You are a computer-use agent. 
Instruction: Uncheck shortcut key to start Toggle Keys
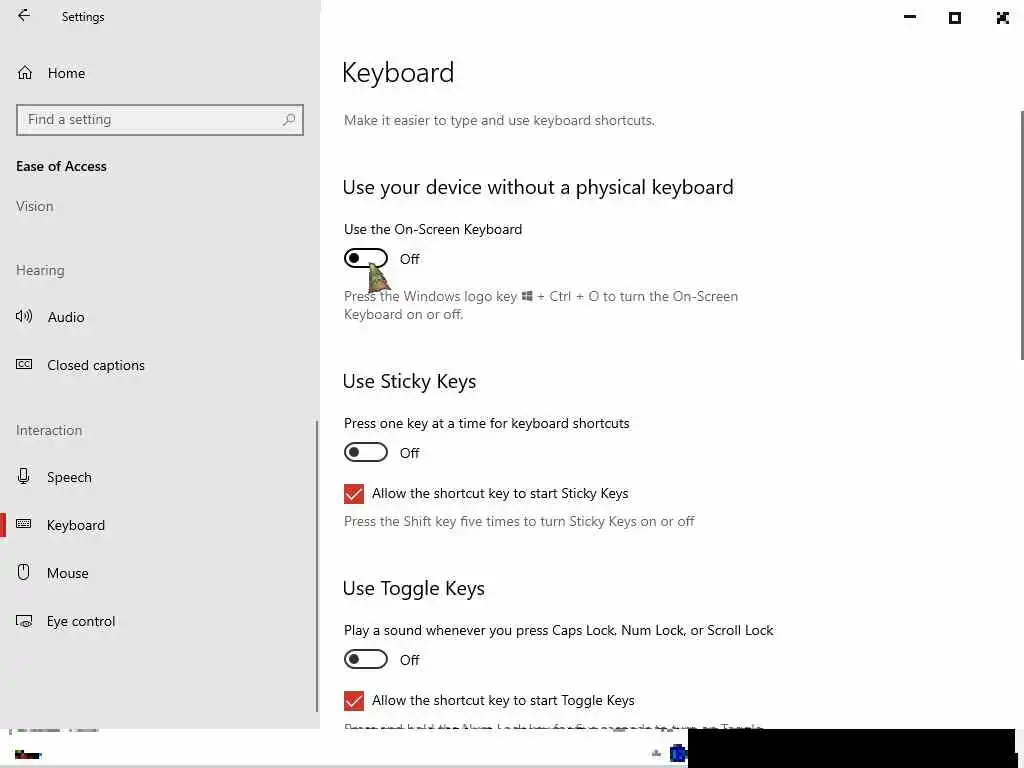354,701
